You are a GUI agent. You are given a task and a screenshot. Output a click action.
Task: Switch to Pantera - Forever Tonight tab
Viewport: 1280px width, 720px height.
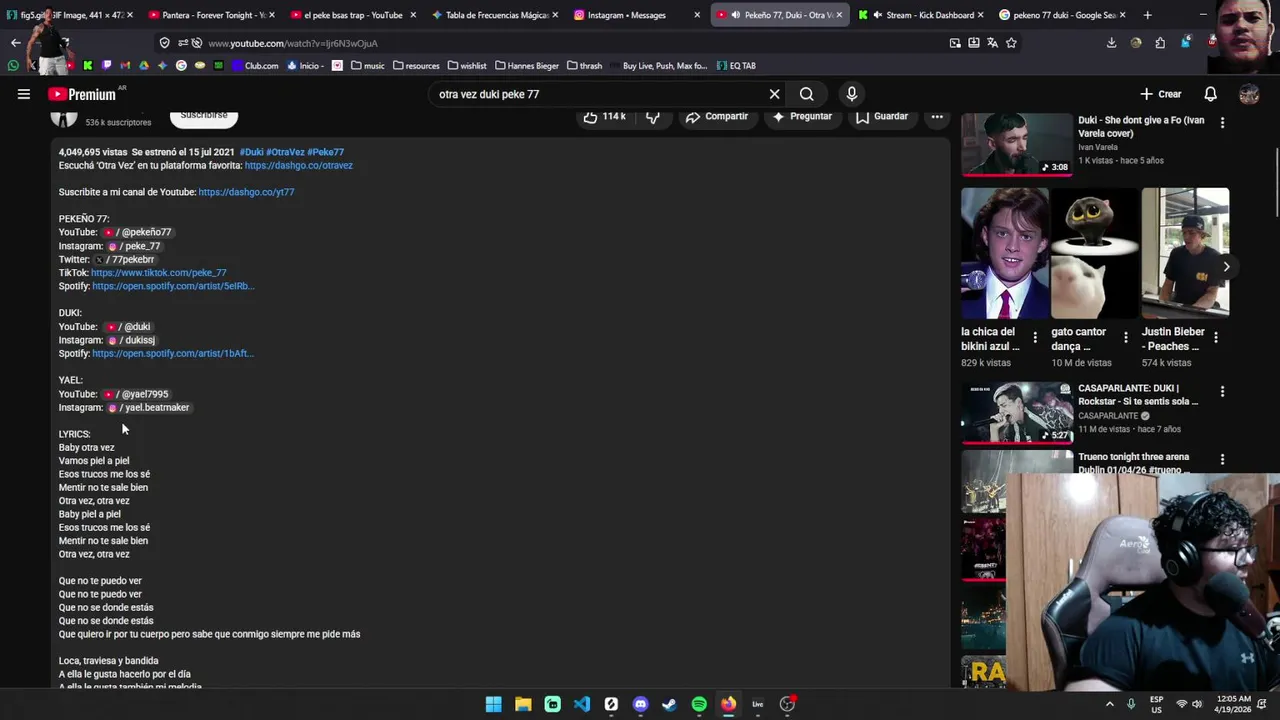210,15
